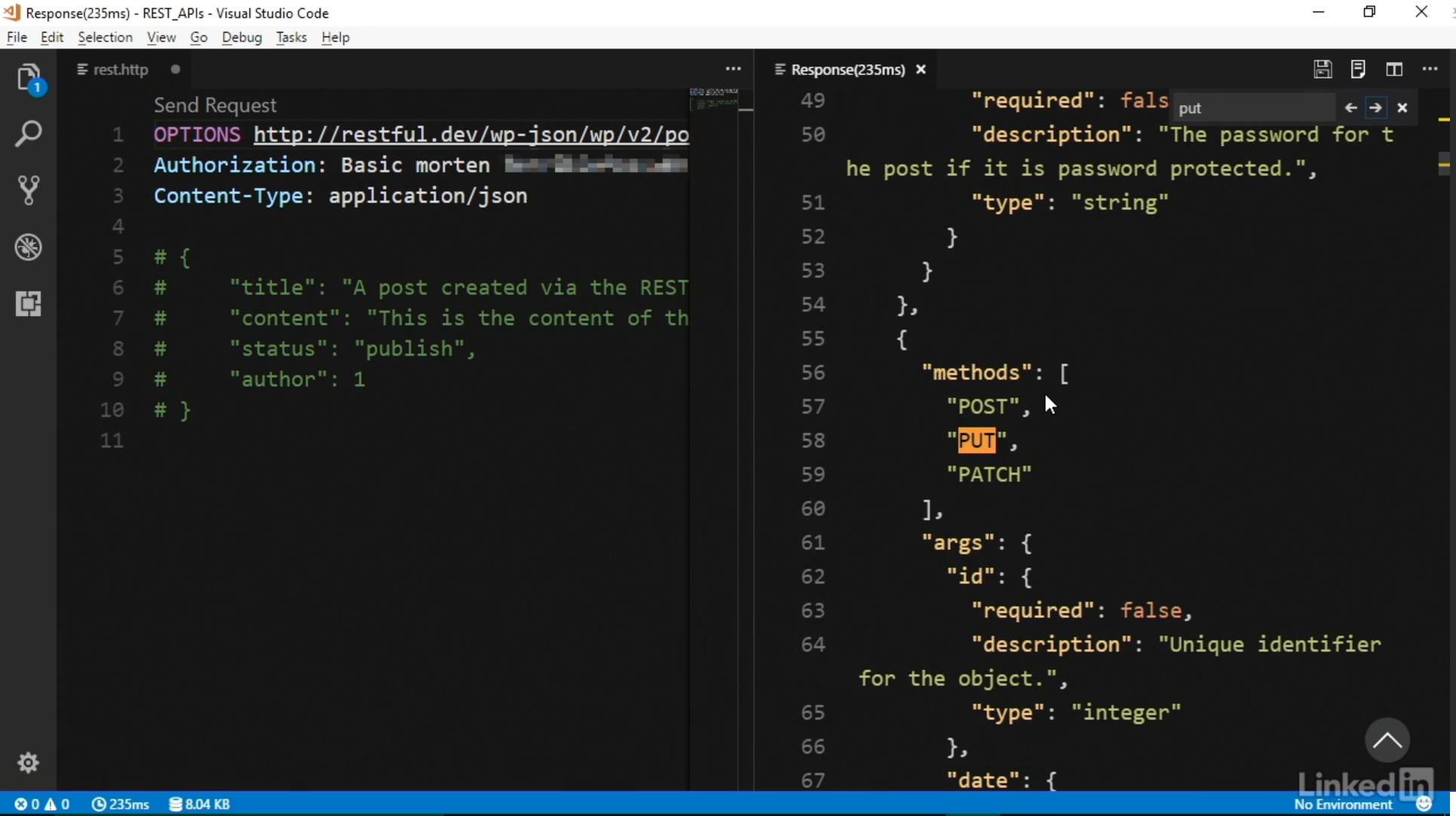Click the commented "author": 1 line

260,379
